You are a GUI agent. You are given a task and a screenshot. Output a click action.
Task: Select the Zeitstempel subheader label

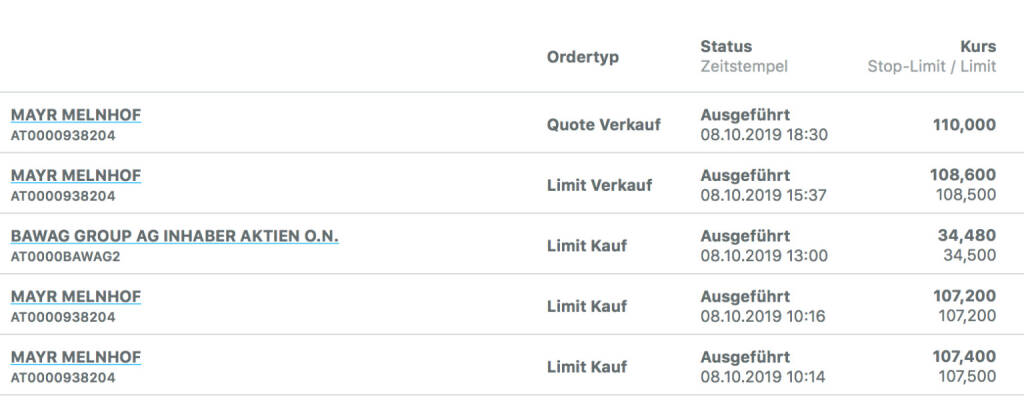[x=744, y=67]
